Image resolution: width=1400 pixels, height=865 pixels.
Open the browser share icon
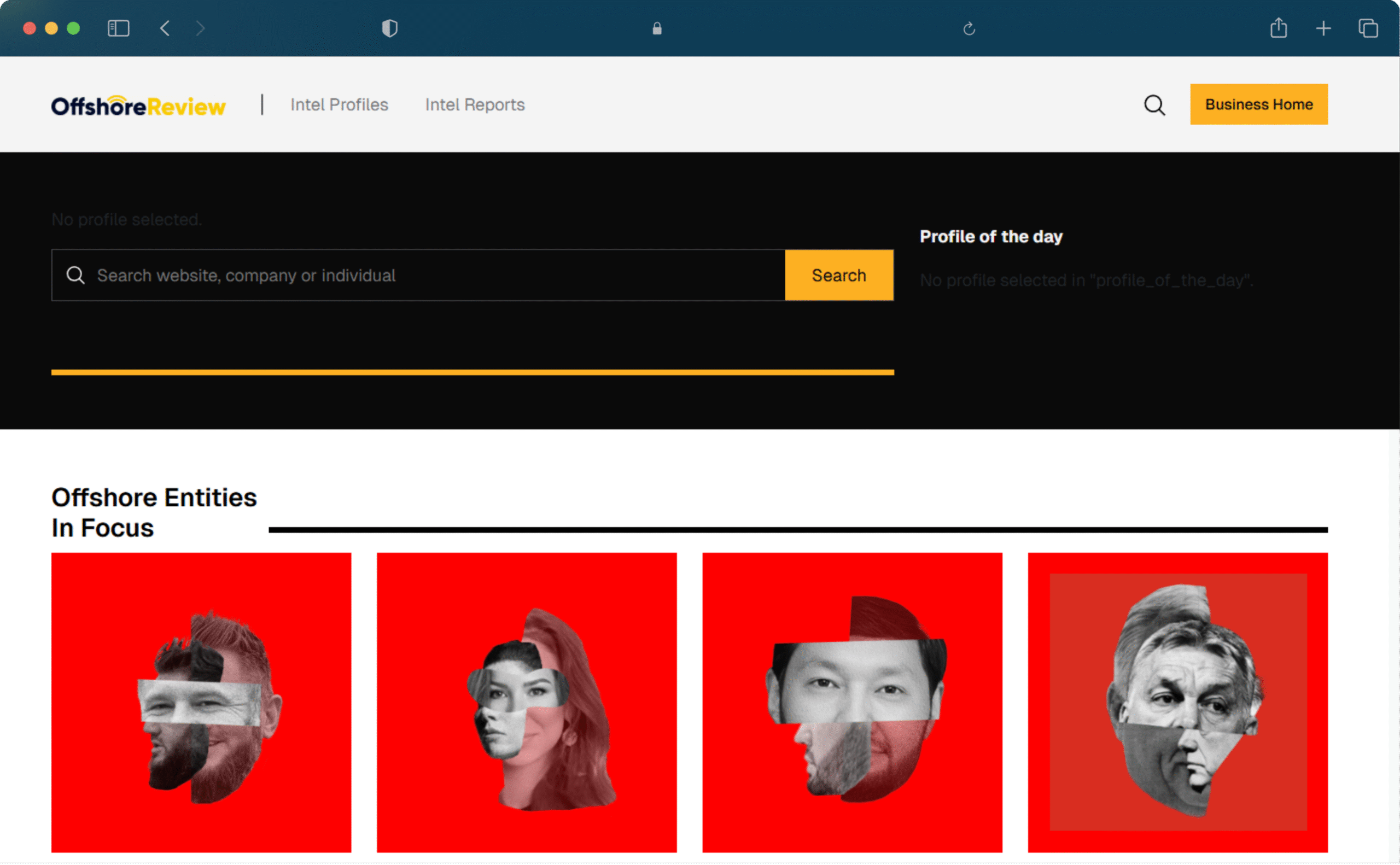coord(1278,27)
